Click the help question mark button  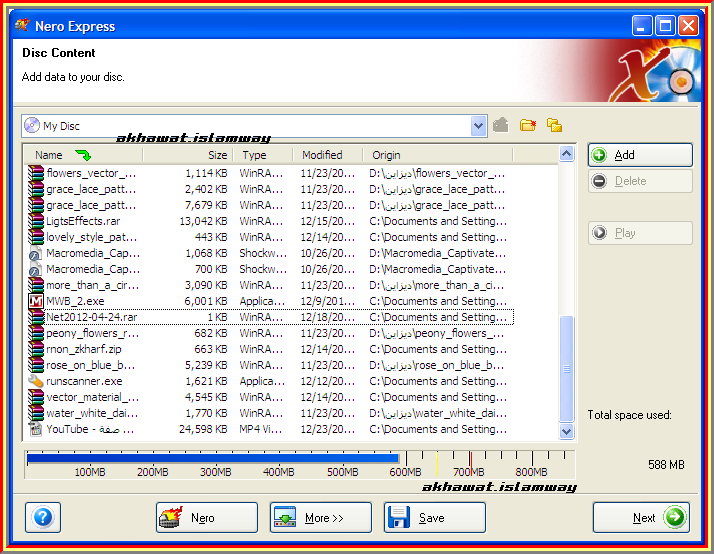[x=43, y=517]
